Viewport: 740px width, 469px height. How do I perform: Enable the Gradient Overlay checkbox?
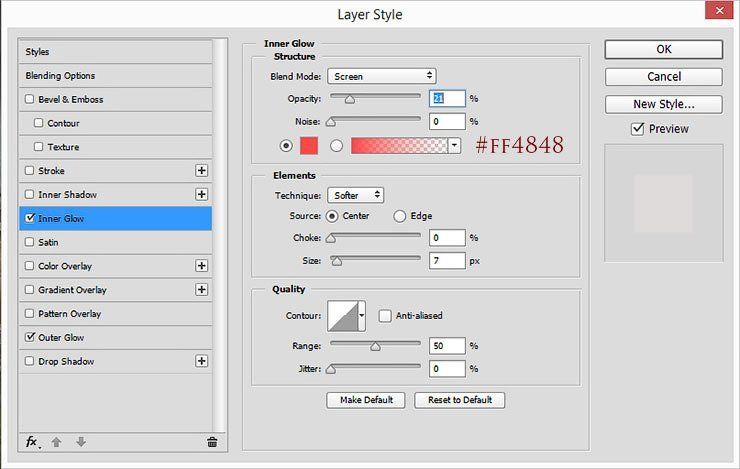click(30, 290)
